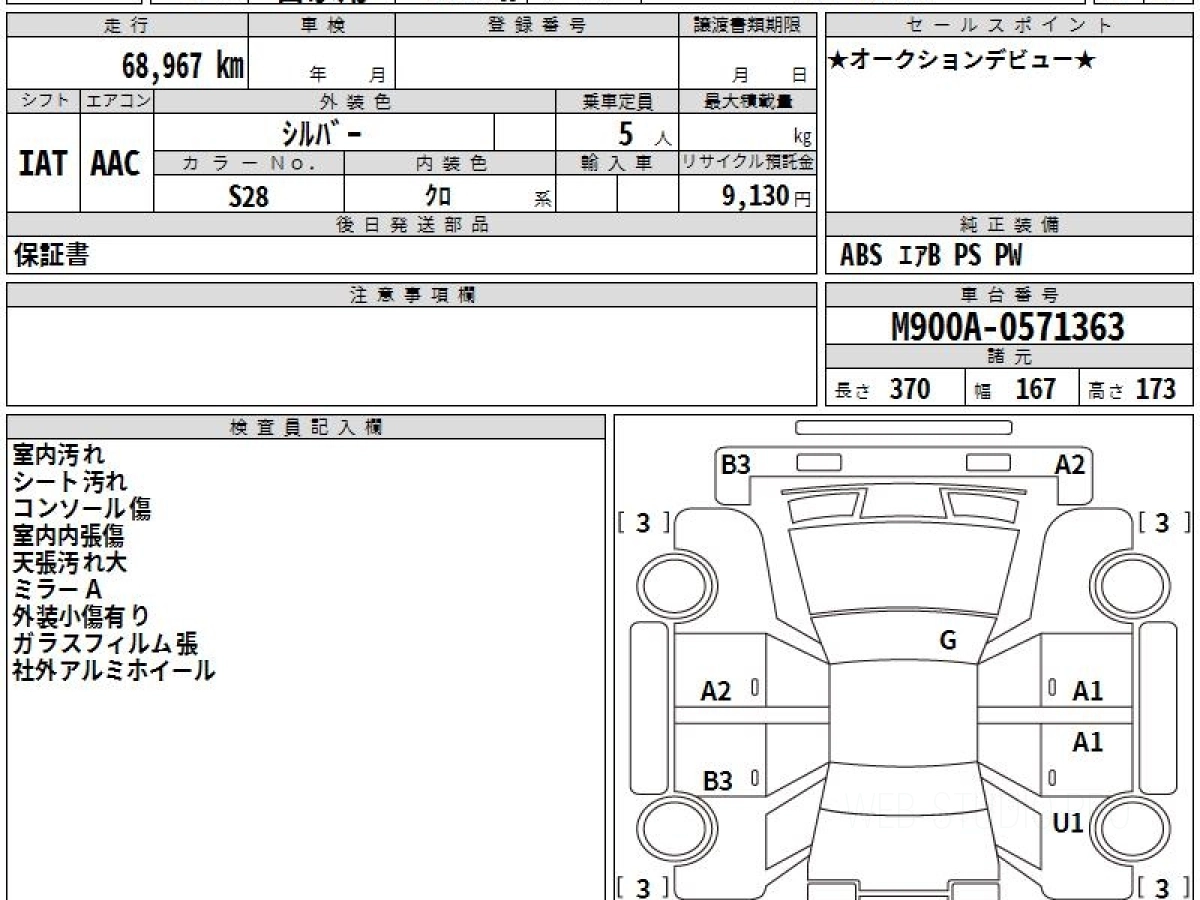Select the U1 damage mark
This screenshot has height=900, width=1200.
(x=1069, y=823)
